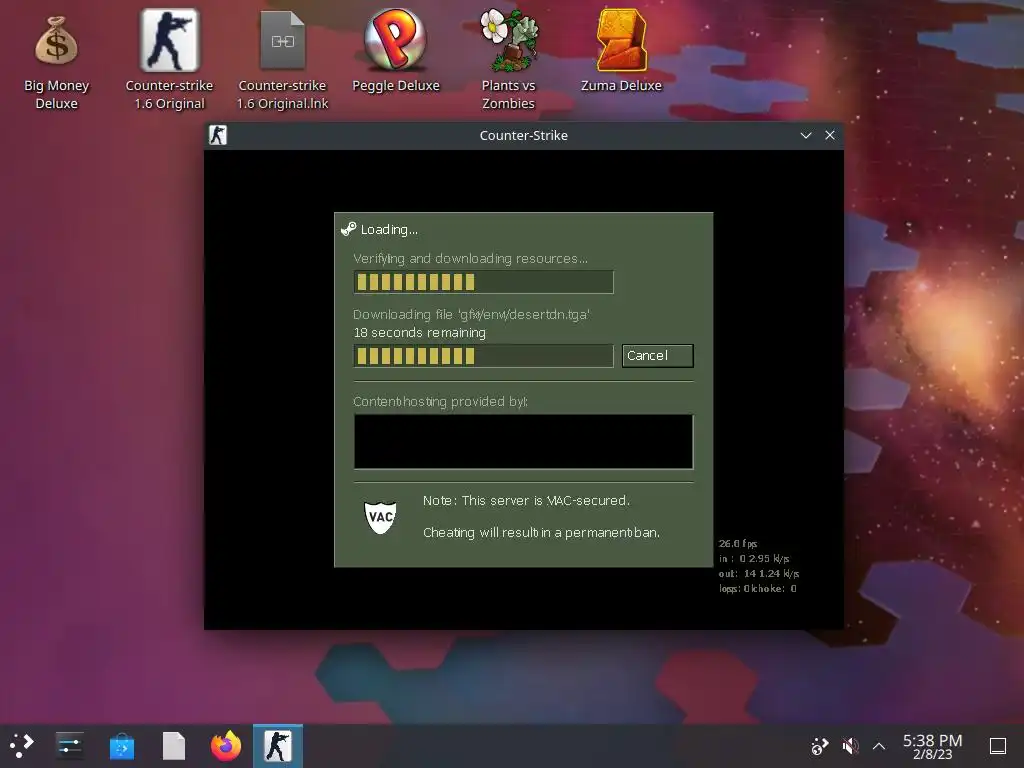This screenshot has width=1024, height=768.
Task: Click the content hosting black box
Action: 523,441
